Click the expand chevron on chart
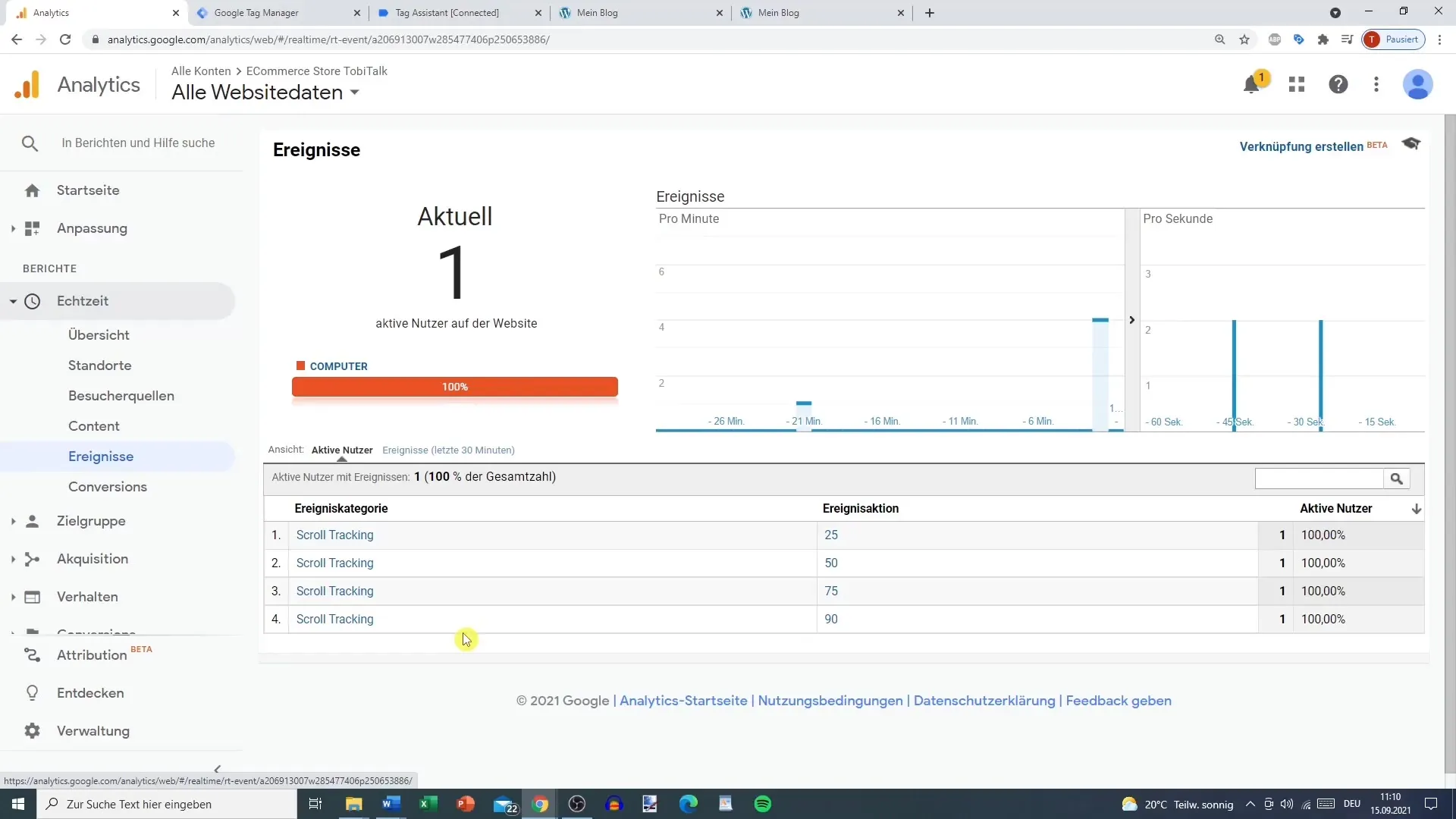 [x=1132, y=320]
